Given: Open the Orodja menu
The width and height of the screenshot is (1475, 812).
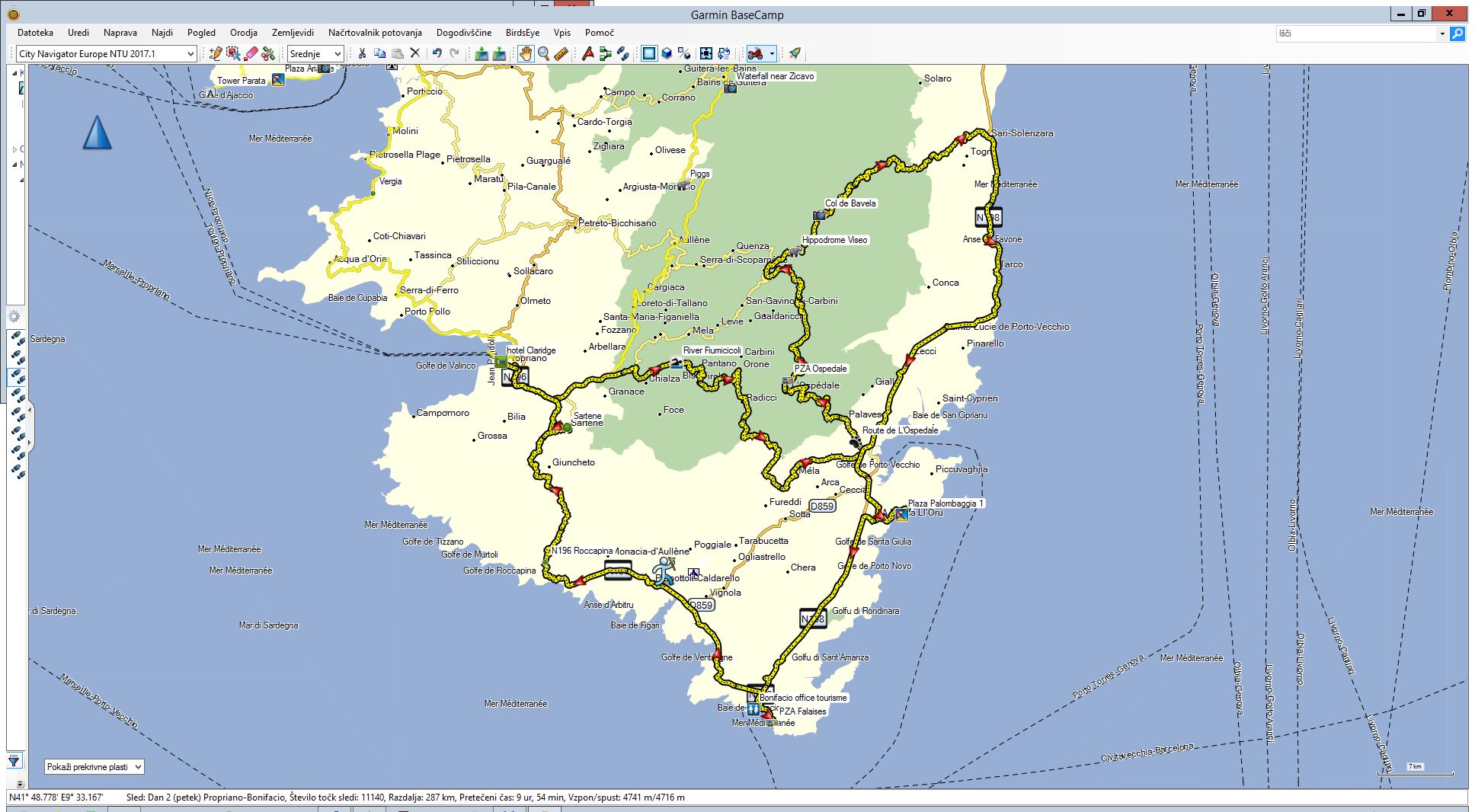Looking at the screenshot, I should point(244,33).
